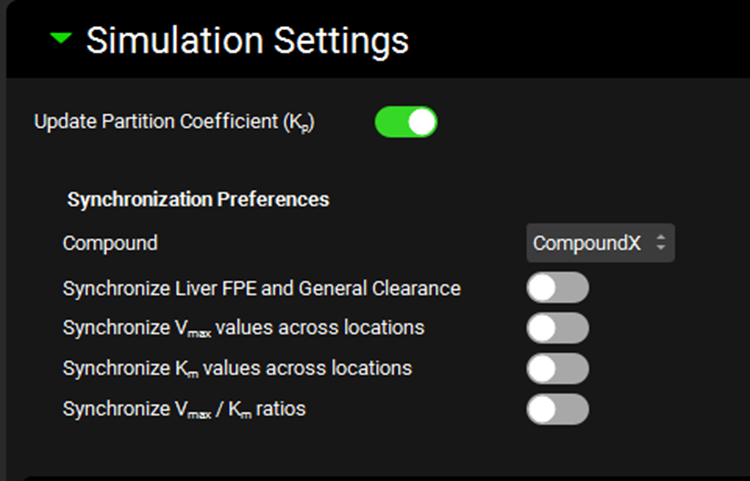Viewport: 750px width, 481px height.
Task: Click the Synchronize Liver FPE label text
Action: click(x=261, y=288)
